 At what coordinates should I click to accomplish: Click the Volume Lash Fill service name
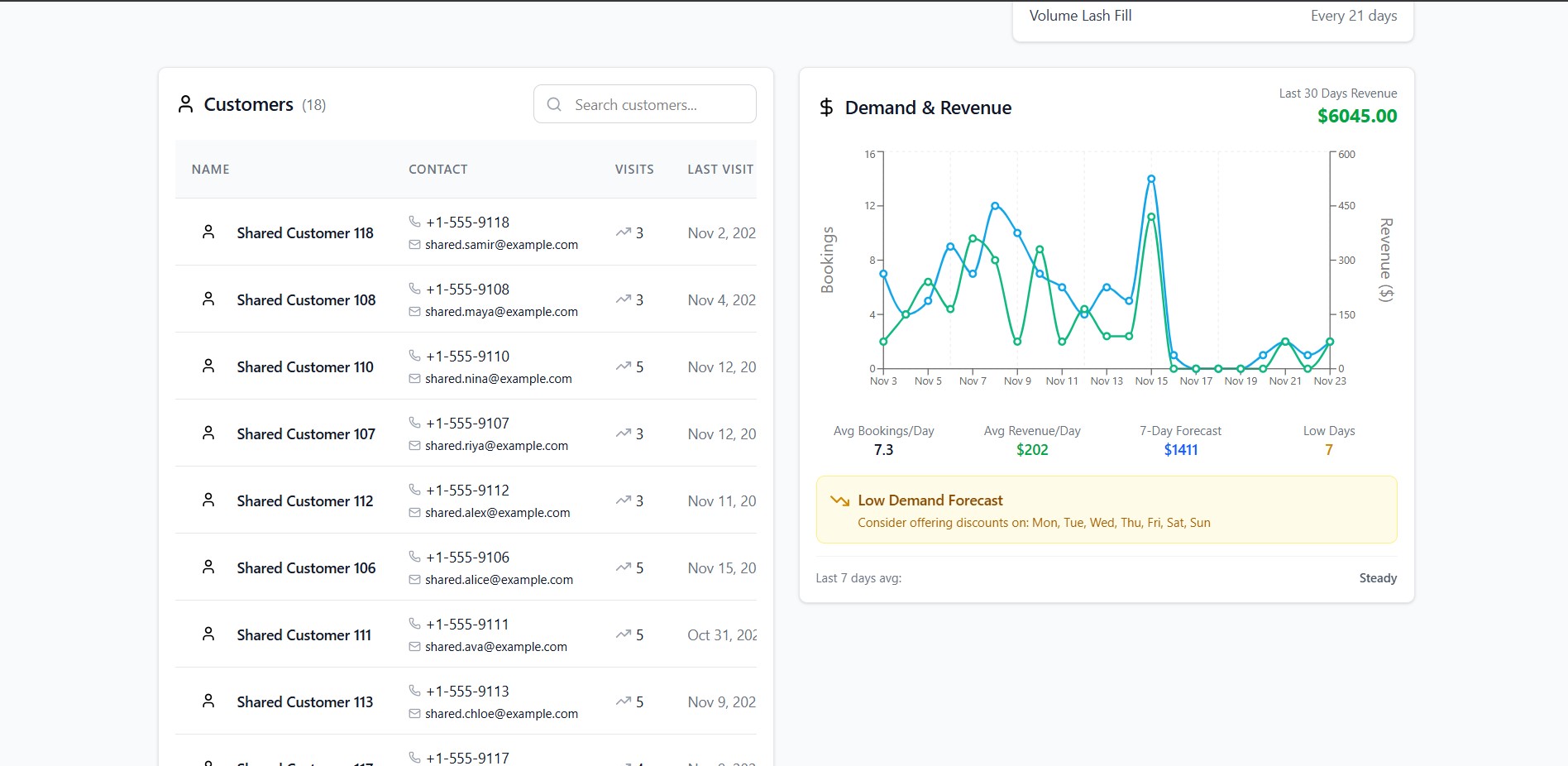pyautogui.click(x=1081, y=16)
